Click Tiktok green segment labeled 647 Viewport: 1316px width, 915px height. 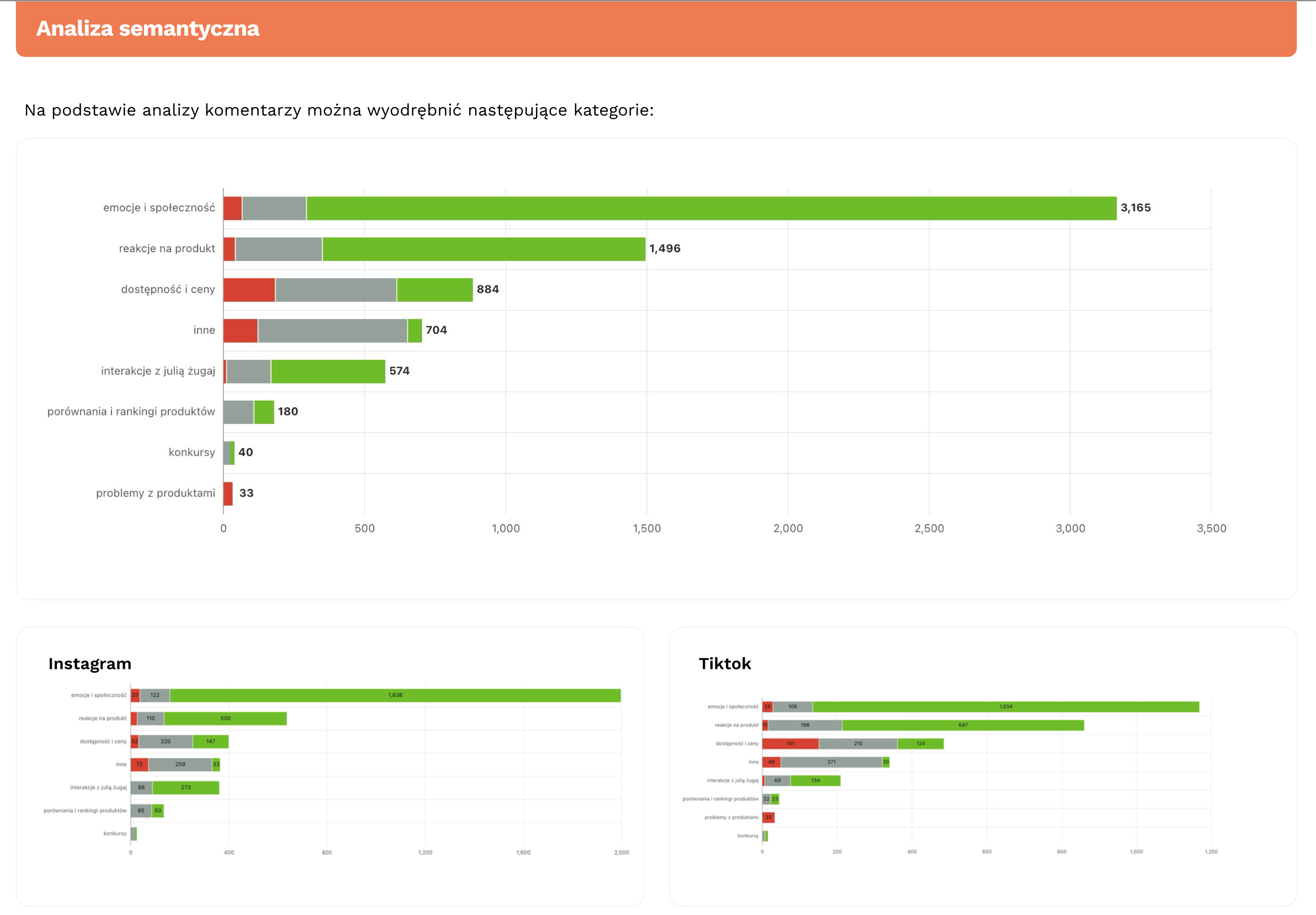pyautogui.click(x=963, y=725)
